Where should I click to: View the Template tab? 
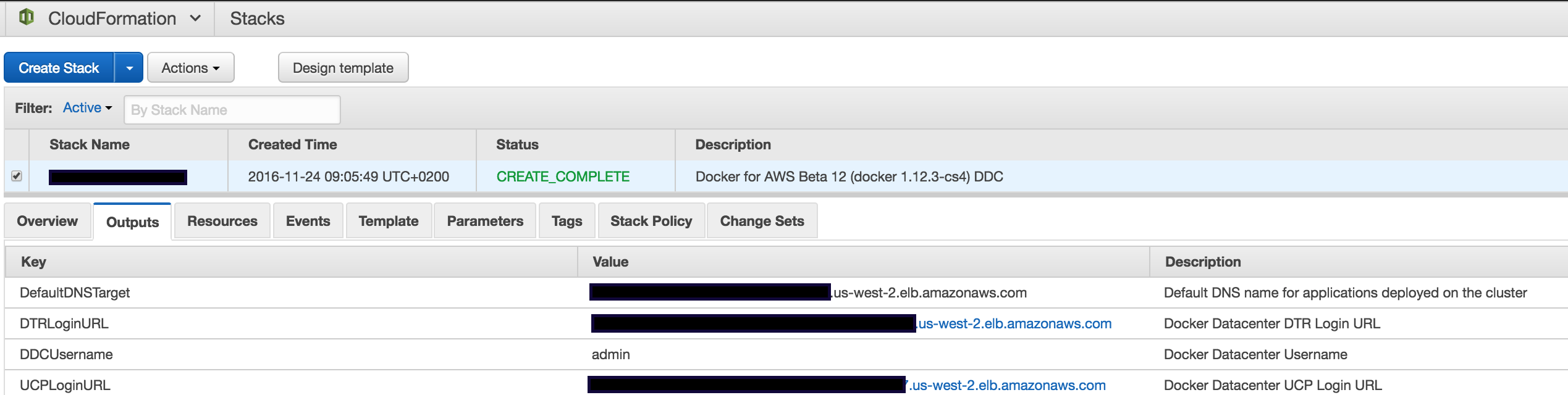point(388,221)
